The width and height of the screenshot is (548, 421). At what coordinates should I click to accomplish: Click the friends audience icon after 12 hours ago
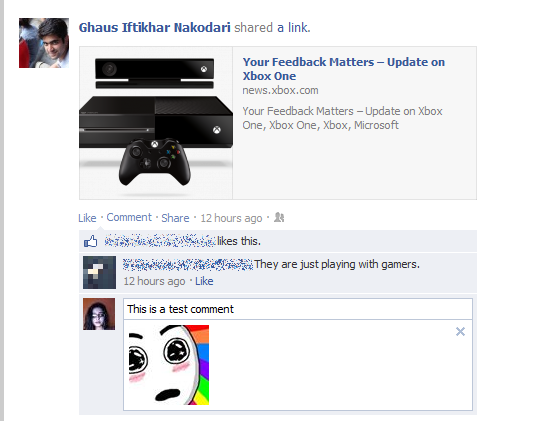tap(279, 217)
